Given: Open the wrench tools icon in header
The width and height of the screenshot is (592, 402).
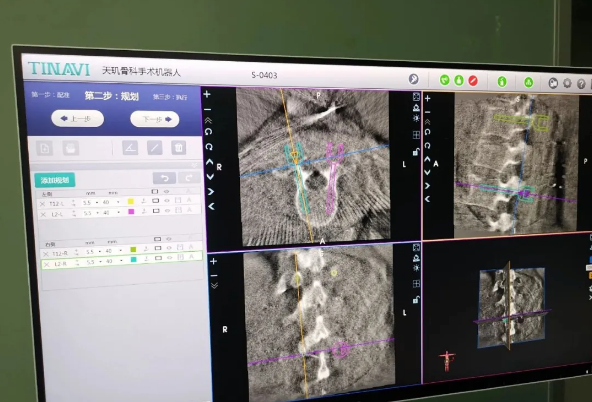Looking at the screenshot, I should point(414,79).
